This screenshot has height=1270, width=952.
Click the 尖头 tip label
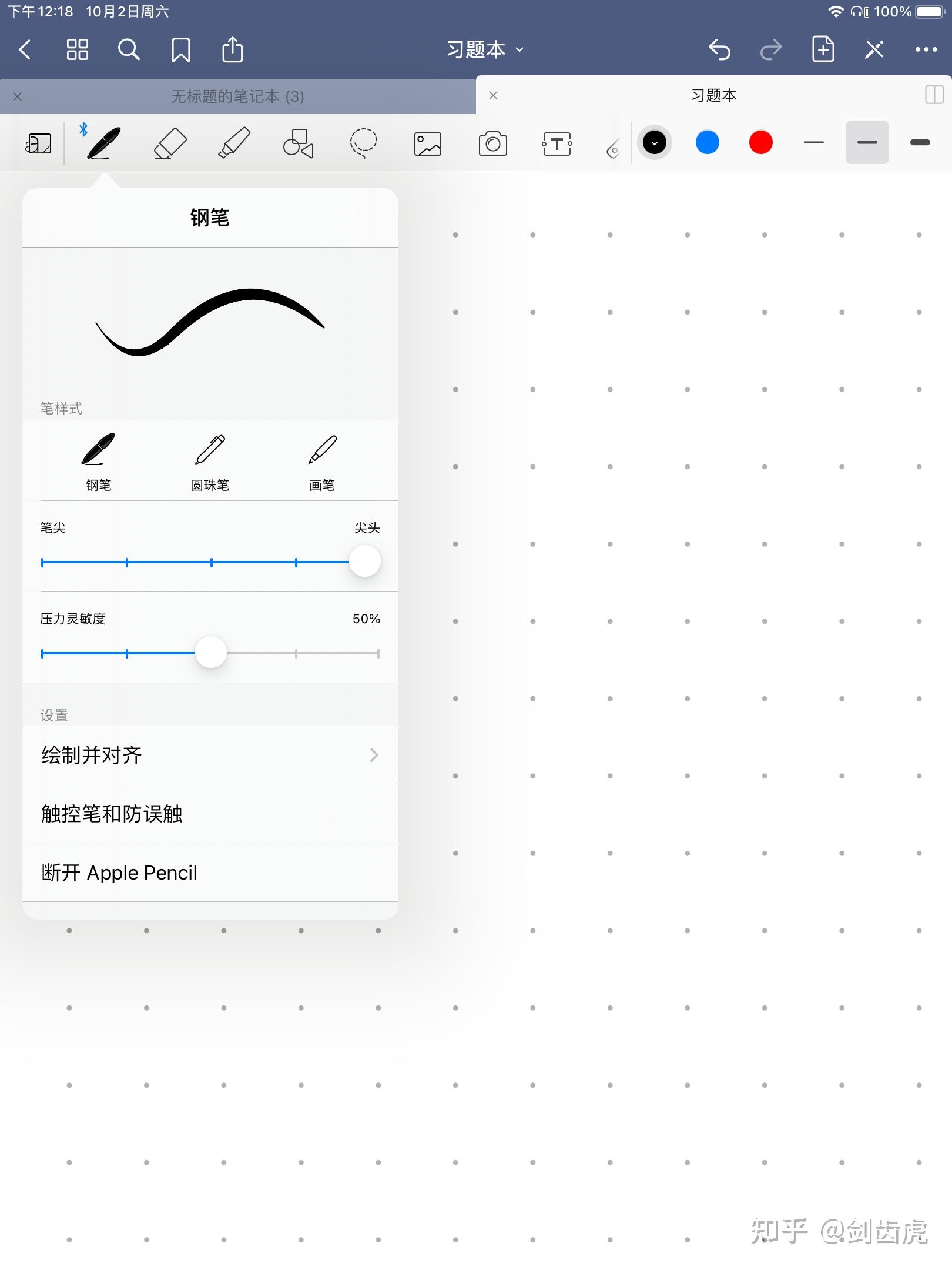click(x=367, y=527)
